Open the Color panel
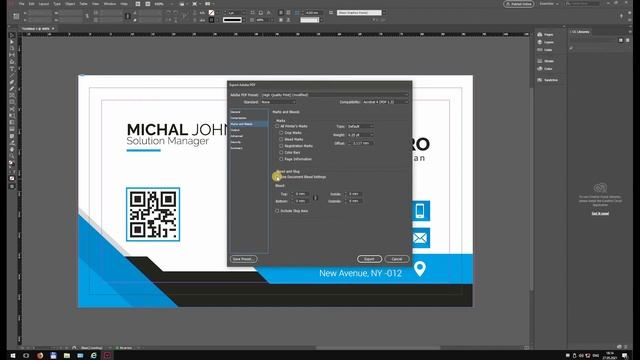The image size is (640, 360). point(545,69)
